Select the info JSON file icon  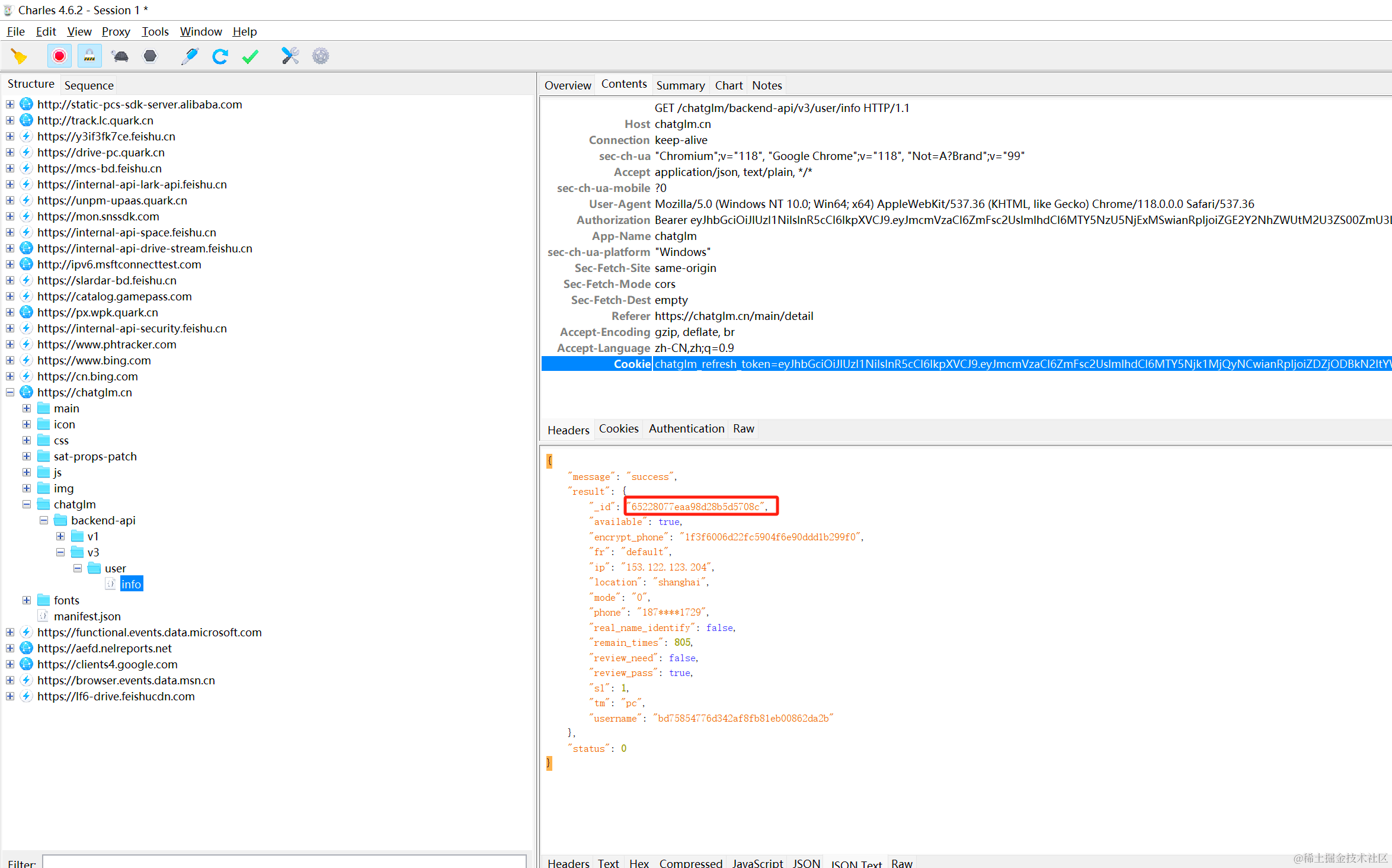pos(110,584)
